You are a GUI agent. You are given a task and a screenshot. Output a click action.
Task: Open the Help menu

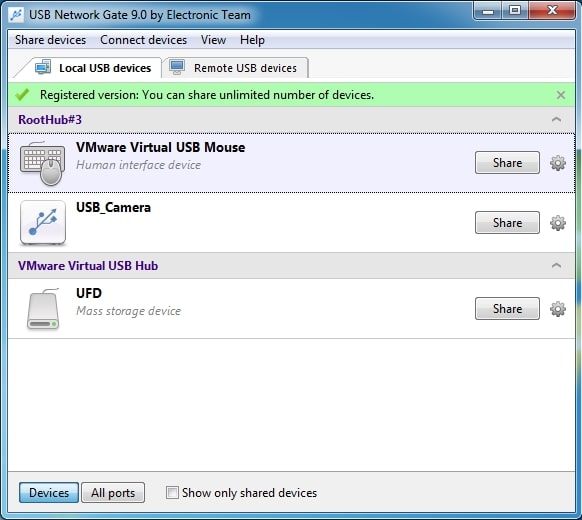[252, 40]
